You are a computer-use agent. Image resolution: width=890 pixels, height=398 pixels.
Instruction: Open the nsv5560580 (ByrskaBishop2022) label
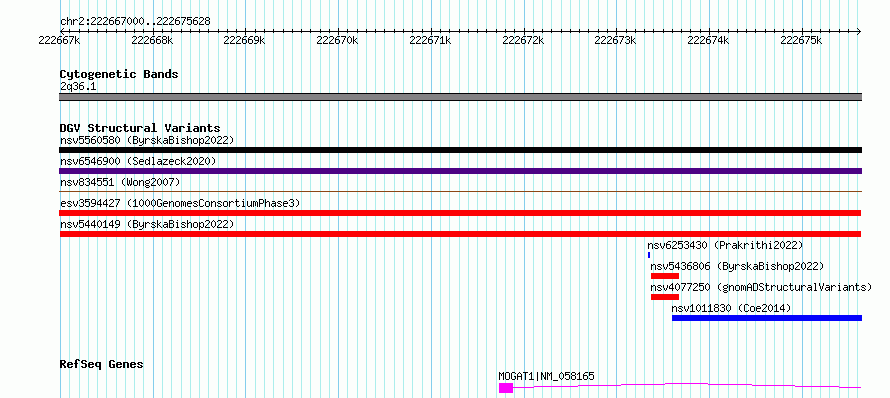[x=147, y=140]
